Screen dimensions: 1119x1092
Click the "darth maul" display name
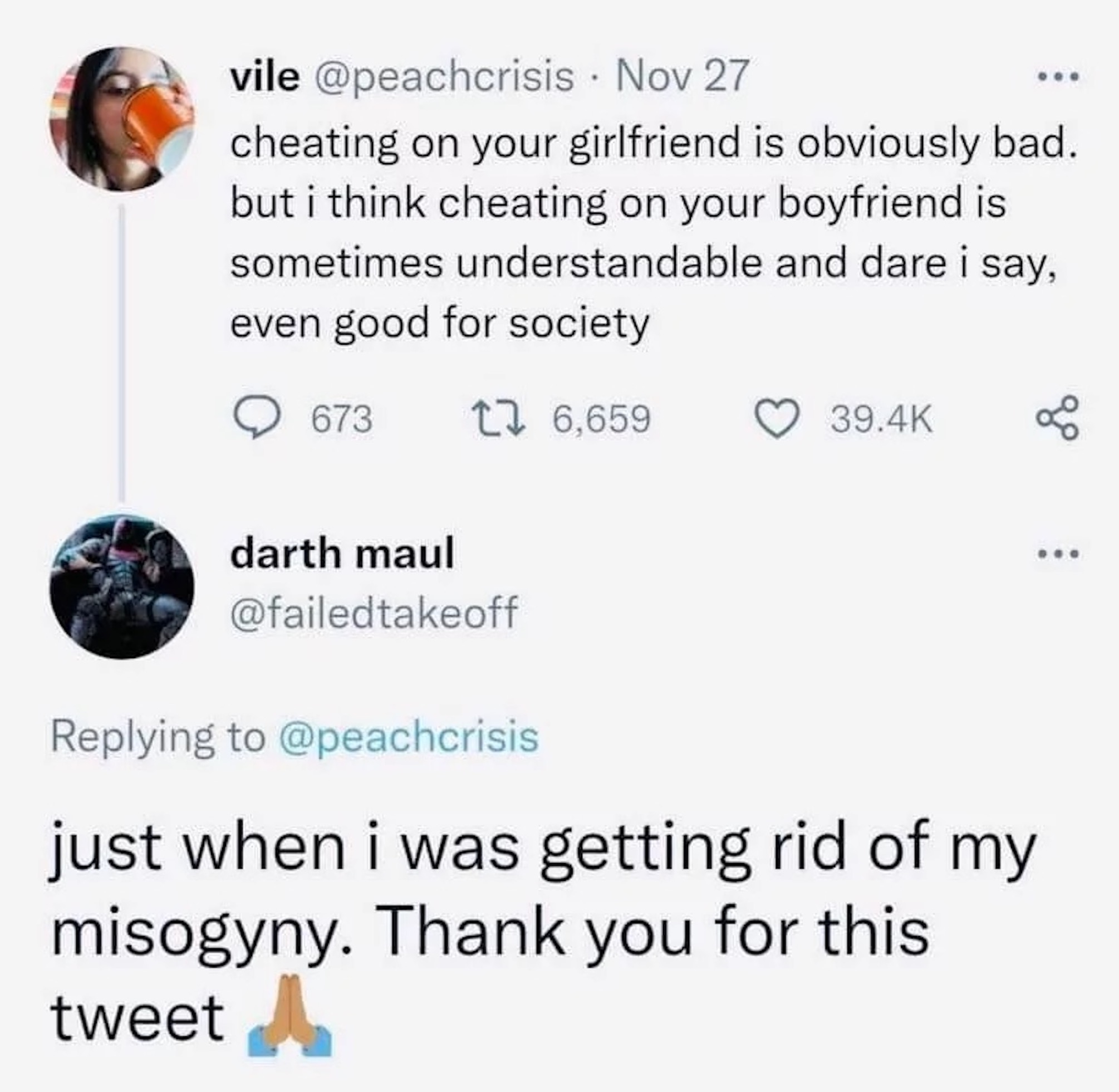pyautogui.click(x=342, y=554)
